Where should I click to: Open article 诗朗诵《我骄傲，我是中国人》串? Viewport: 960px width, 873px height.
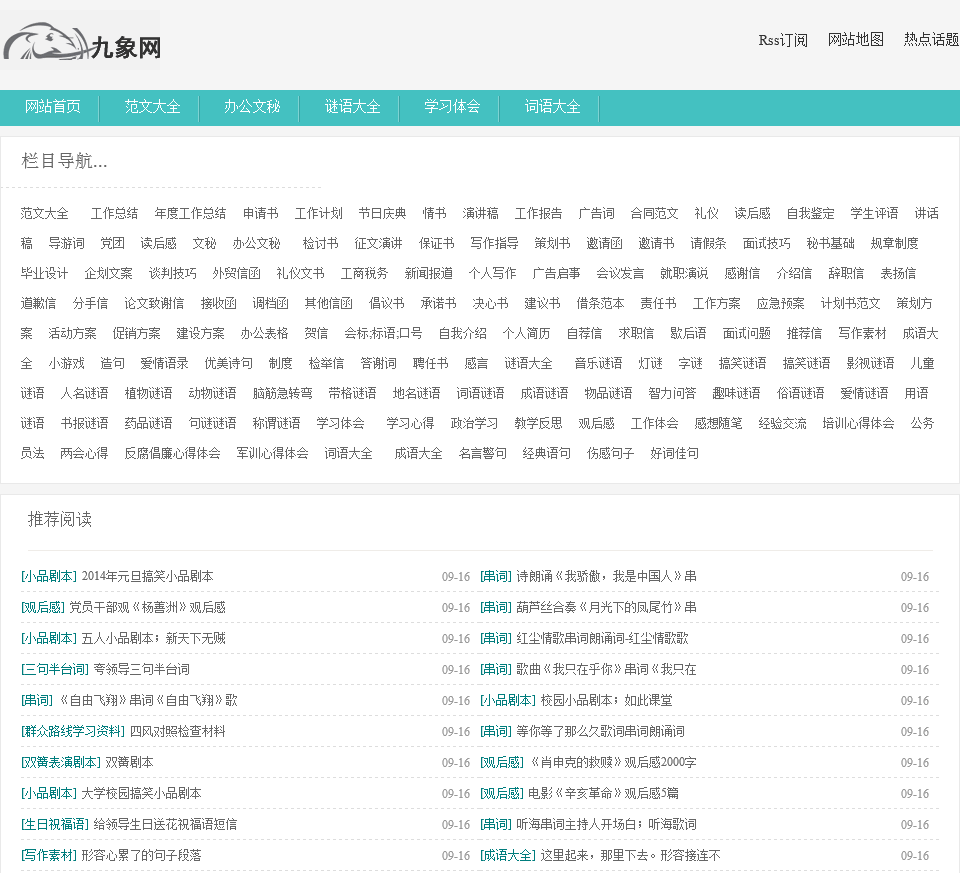coord(606,576)
